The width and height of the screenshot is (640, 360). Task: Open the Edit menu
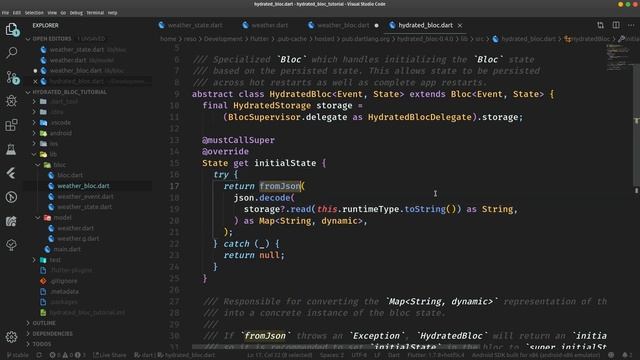pyautogui.click(x=17, y=13)
